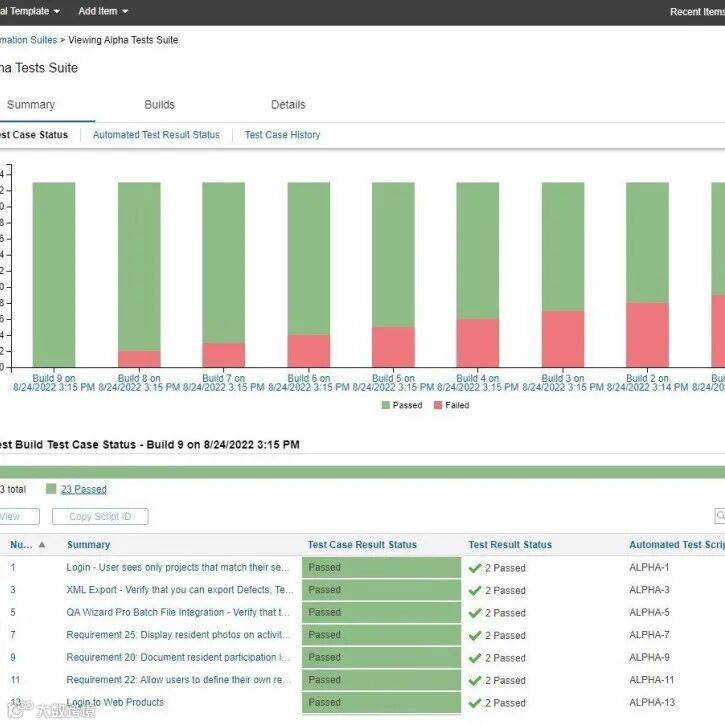The width and height of the screenshot is (725, 725).
Task: Open the Template dropdown in top bar
Action: tap(30, 11)
